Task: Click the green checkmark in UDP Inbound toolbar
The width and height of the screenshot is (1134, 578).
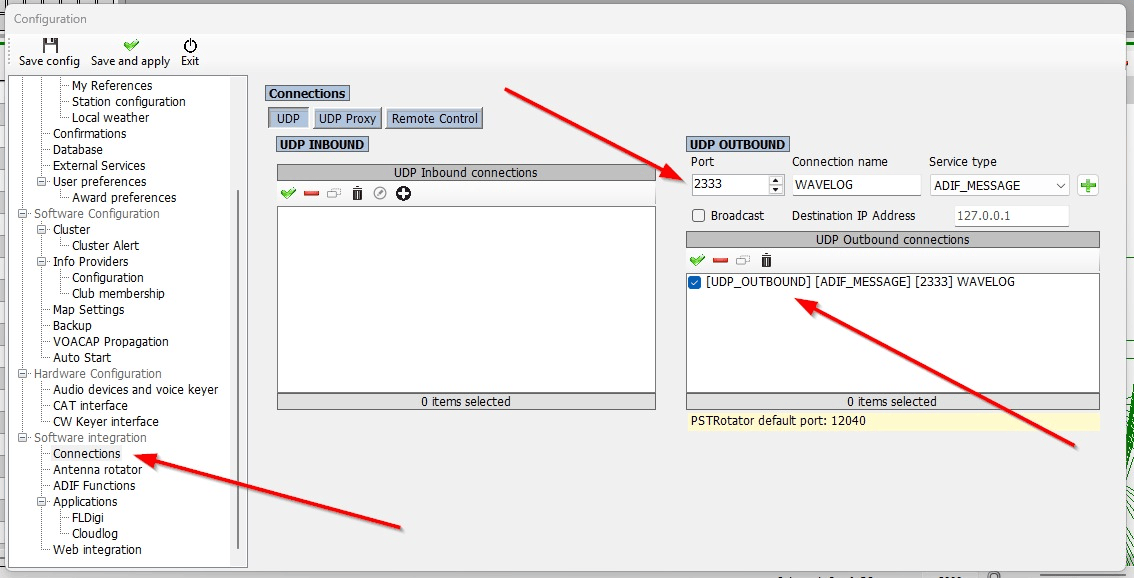Action: [x=289, y=193]
